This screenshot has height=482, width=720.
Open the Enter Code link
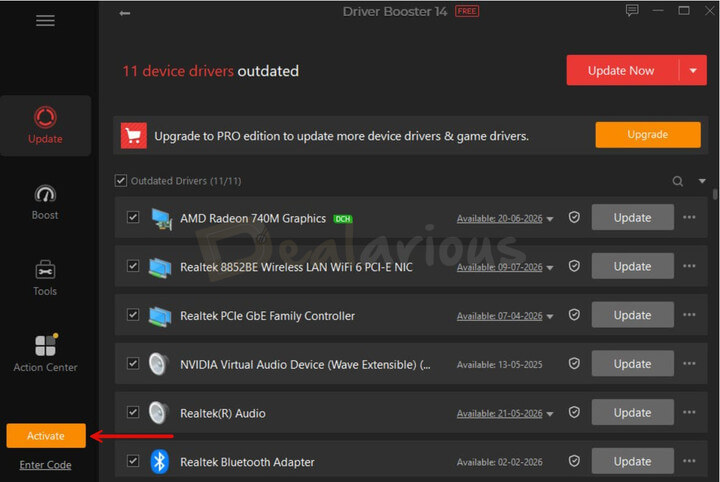(x=45, y=465)
